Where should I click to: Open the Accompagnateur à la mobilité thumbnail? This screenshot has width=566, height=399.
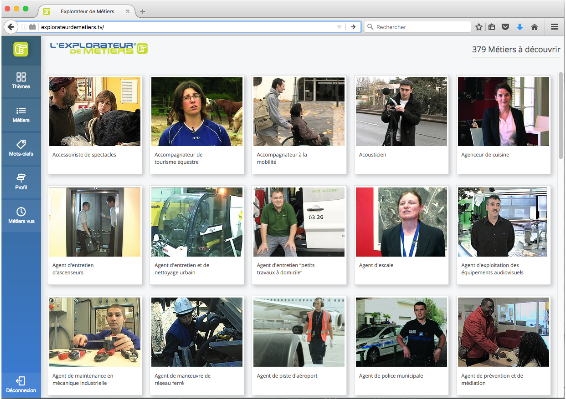pyautogui.click(x=299, y=111)
